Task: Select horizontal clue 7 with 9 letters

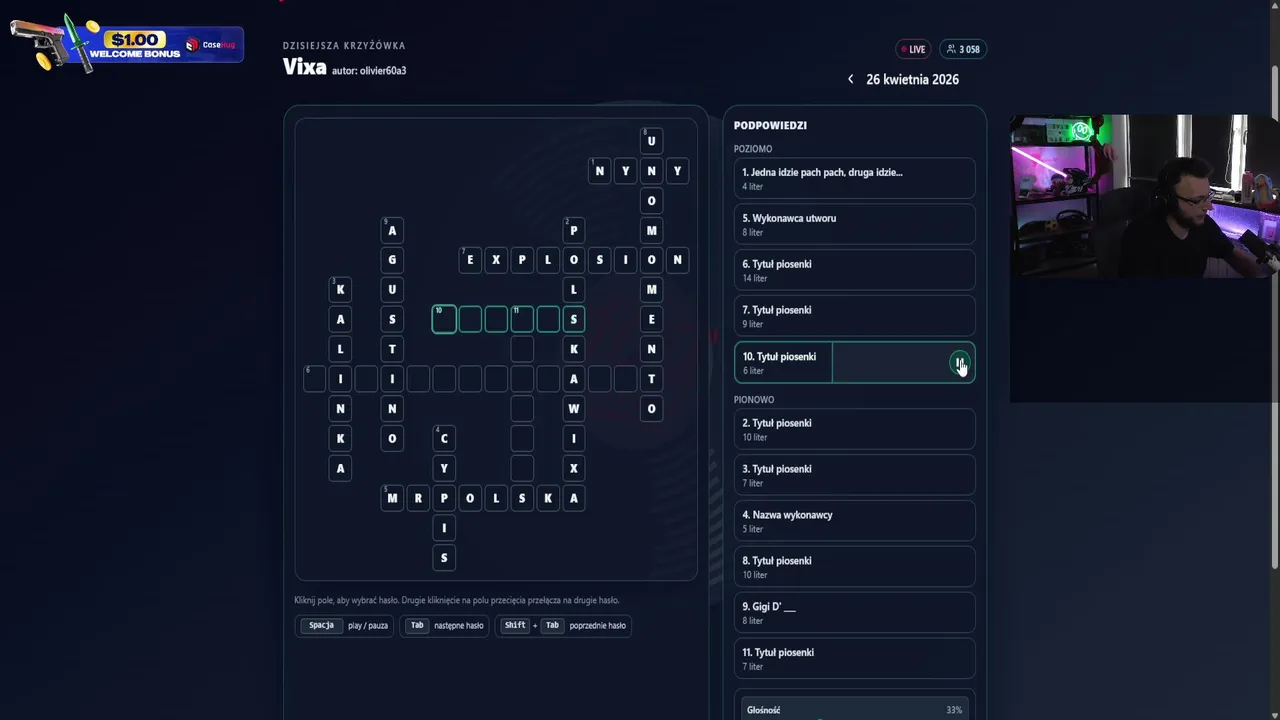Action: click(x=854, y=316)
